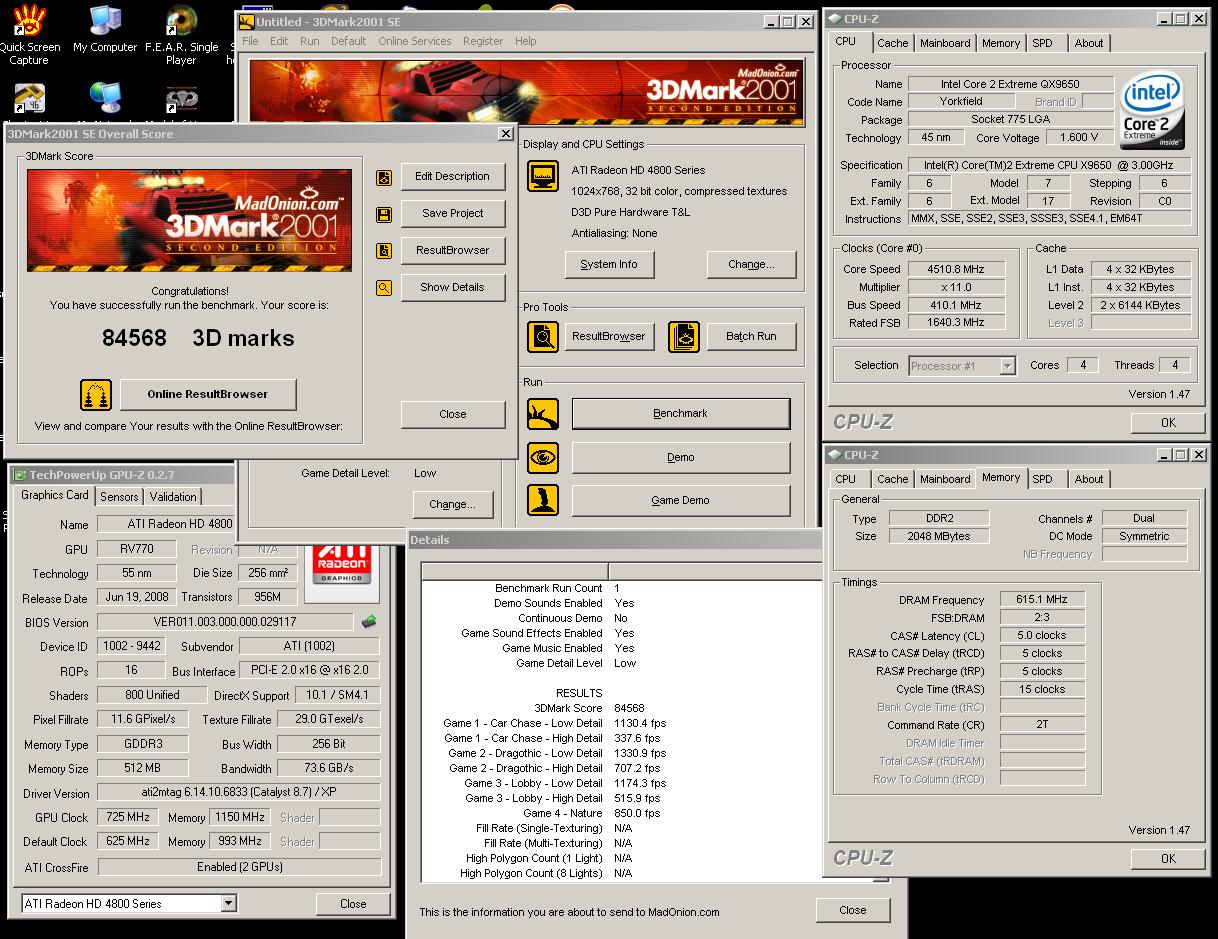Click Close button in GPU-Z window
The image size is (1218, 939).
[353, 904]
